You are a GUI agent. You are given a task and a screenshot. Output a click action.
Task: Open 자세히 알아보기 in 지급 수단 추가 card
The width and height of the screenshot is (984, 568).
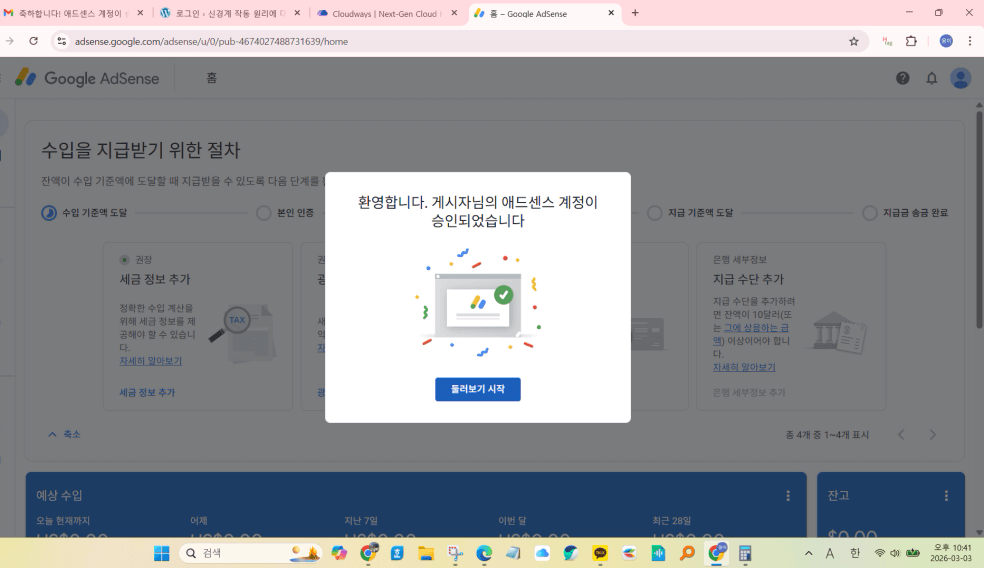(x=744, y=367)
